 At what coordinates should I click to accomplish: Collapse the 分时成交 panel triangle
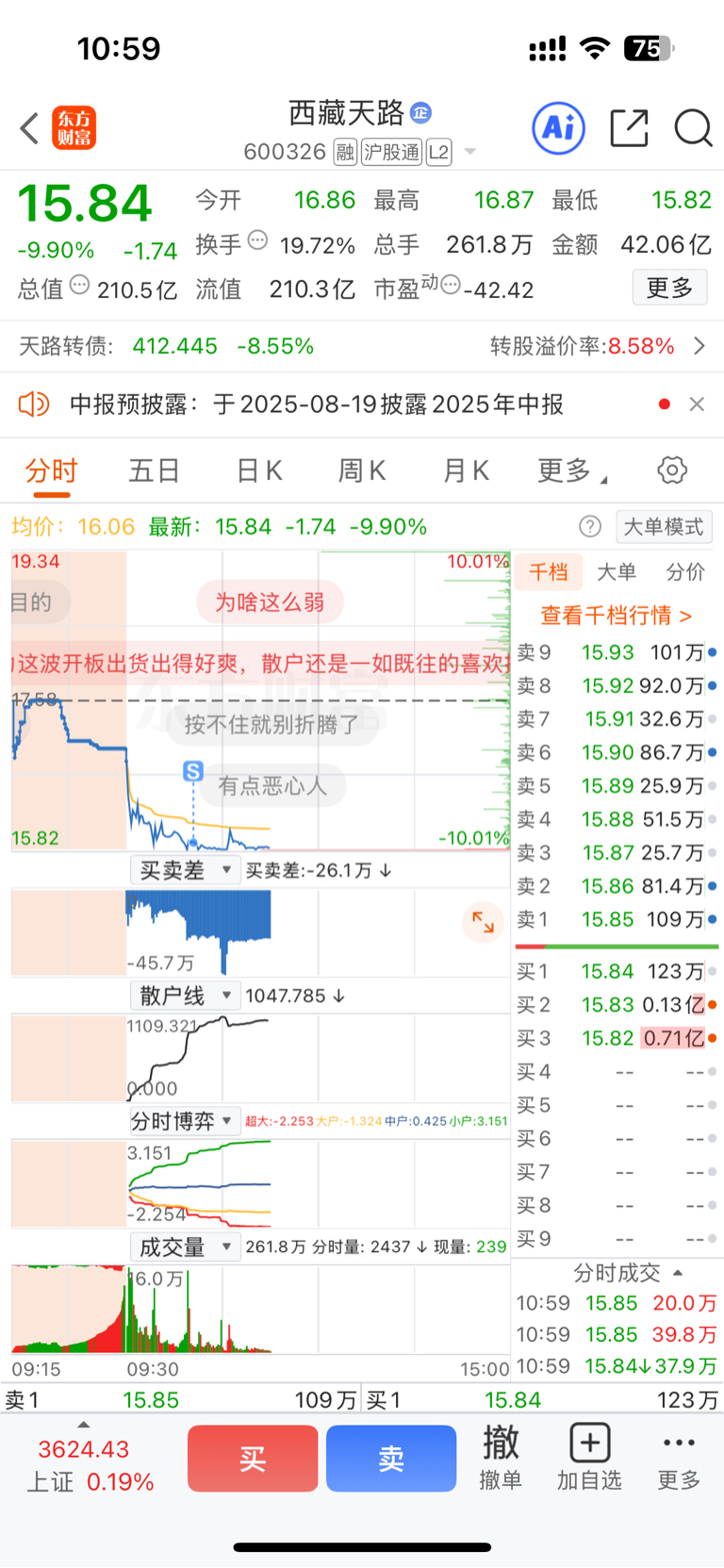pos(678,1273)
